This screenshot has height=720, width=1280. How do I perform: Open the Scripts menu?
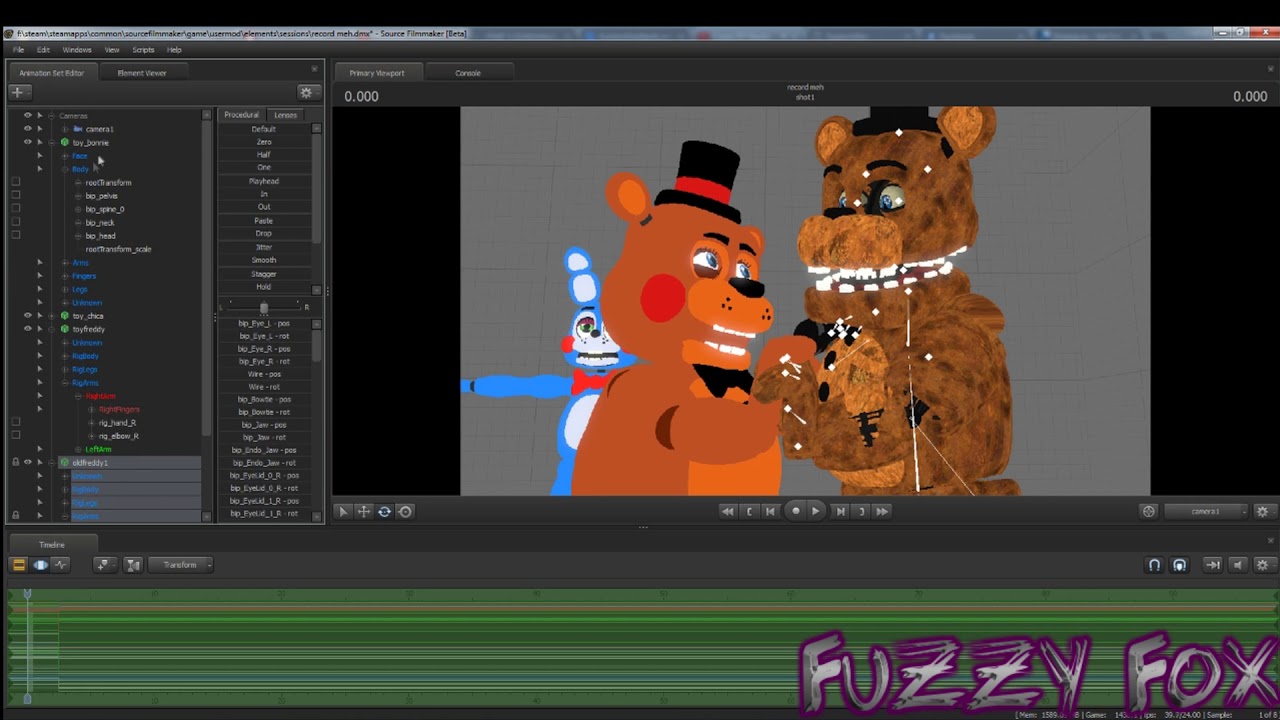(x=143, y=49)
